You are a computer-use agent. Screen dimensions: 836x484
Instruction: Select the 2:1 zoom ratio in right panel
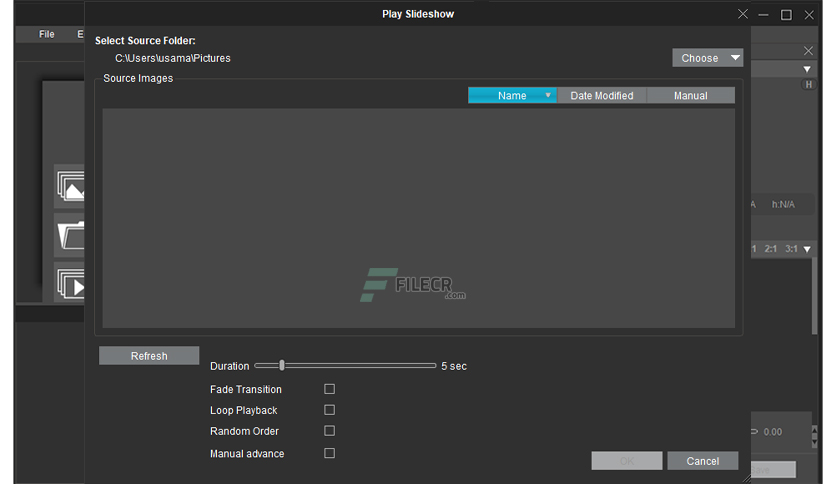[770, 249]
